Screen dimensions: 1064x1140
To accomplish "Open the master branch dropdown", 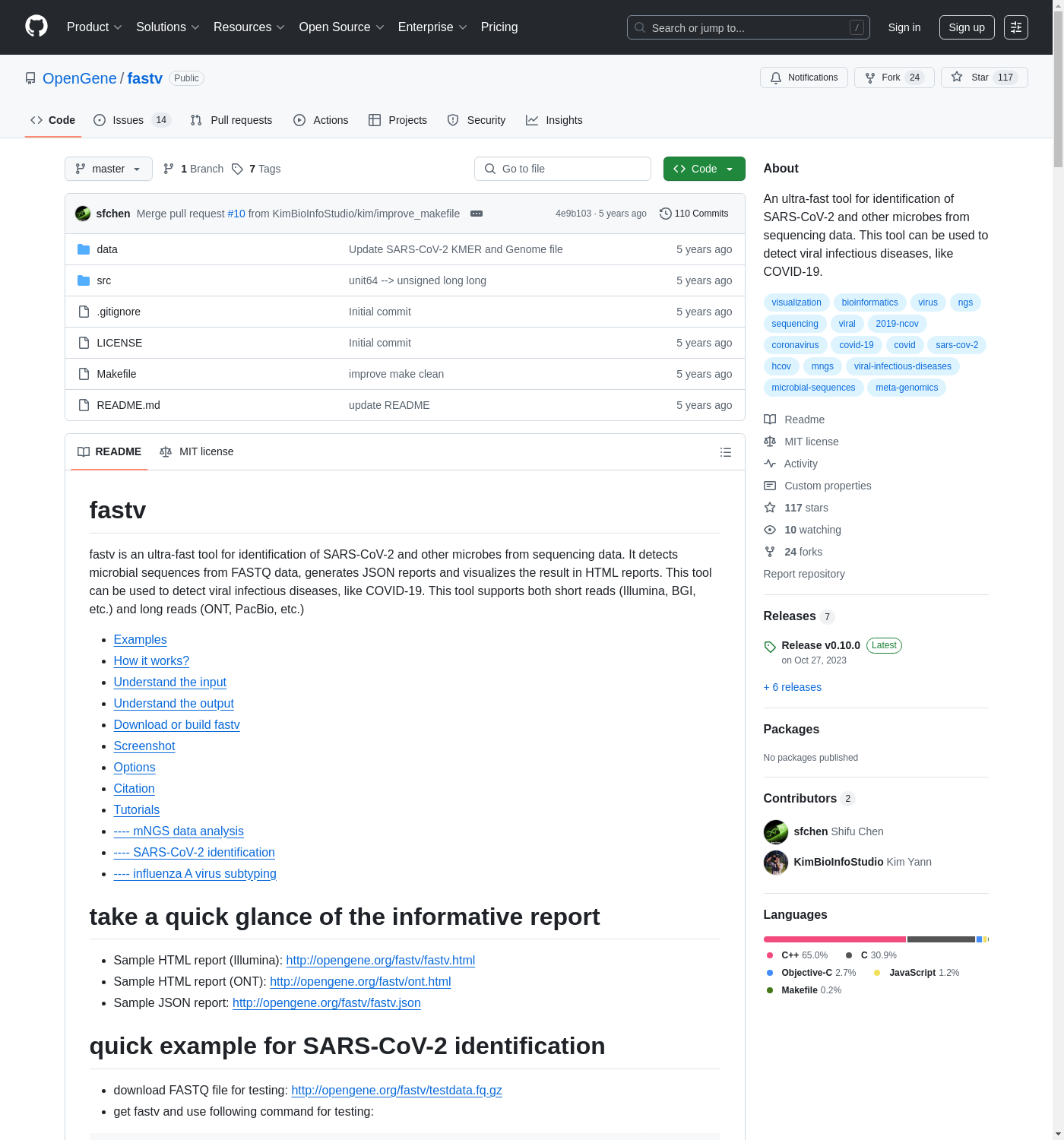I will pyautogui.click(x=109, y=169).
